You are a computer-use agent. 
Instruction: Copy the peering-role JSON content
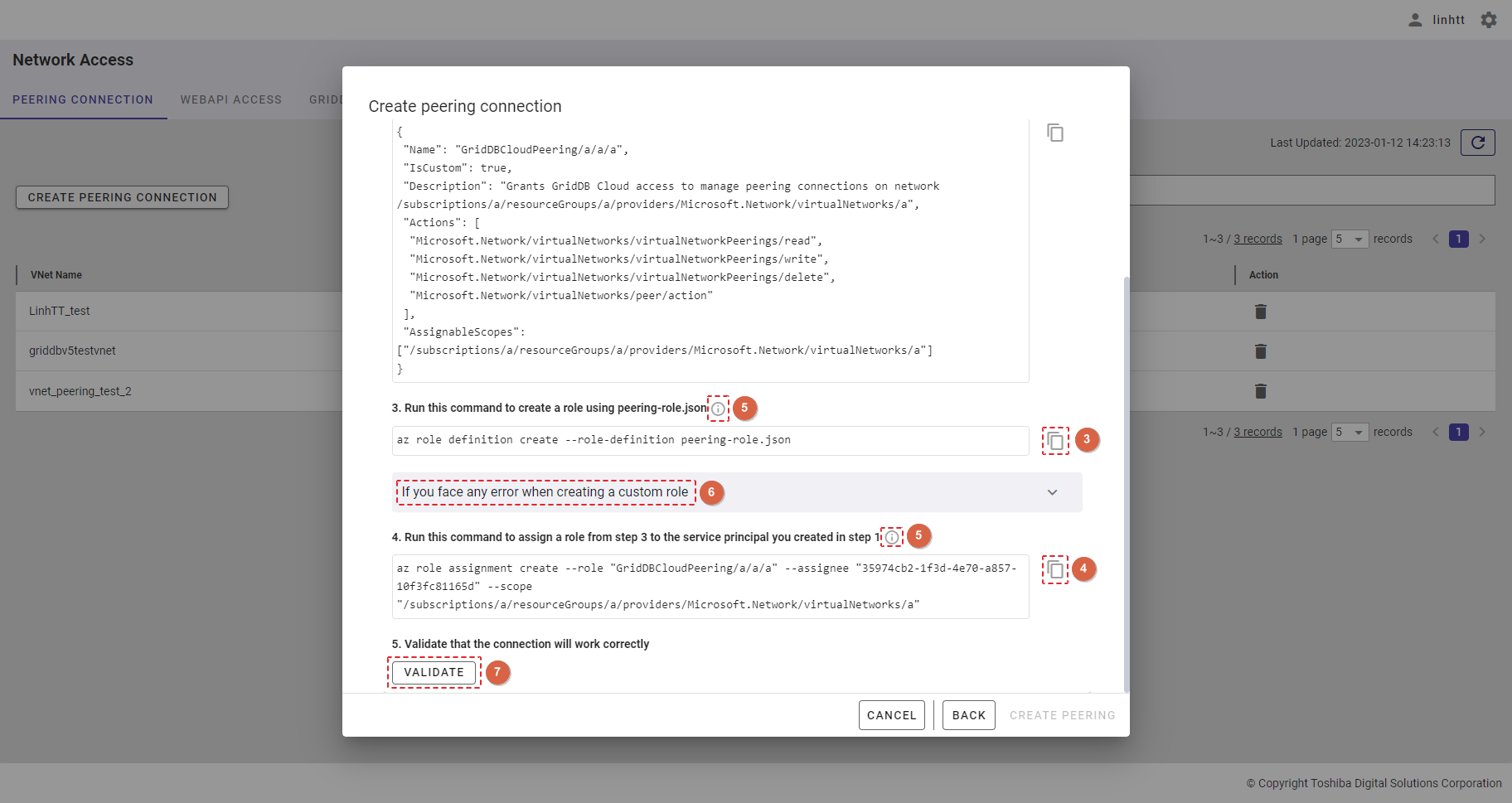(x=1054, y=133)
